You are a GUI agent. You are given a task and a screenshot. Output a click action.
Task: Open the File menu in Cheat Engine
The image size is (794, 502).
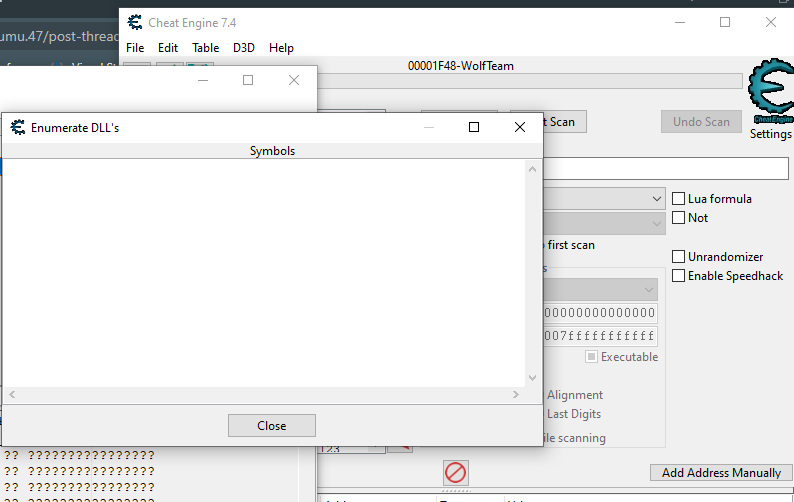pos(135,48)
